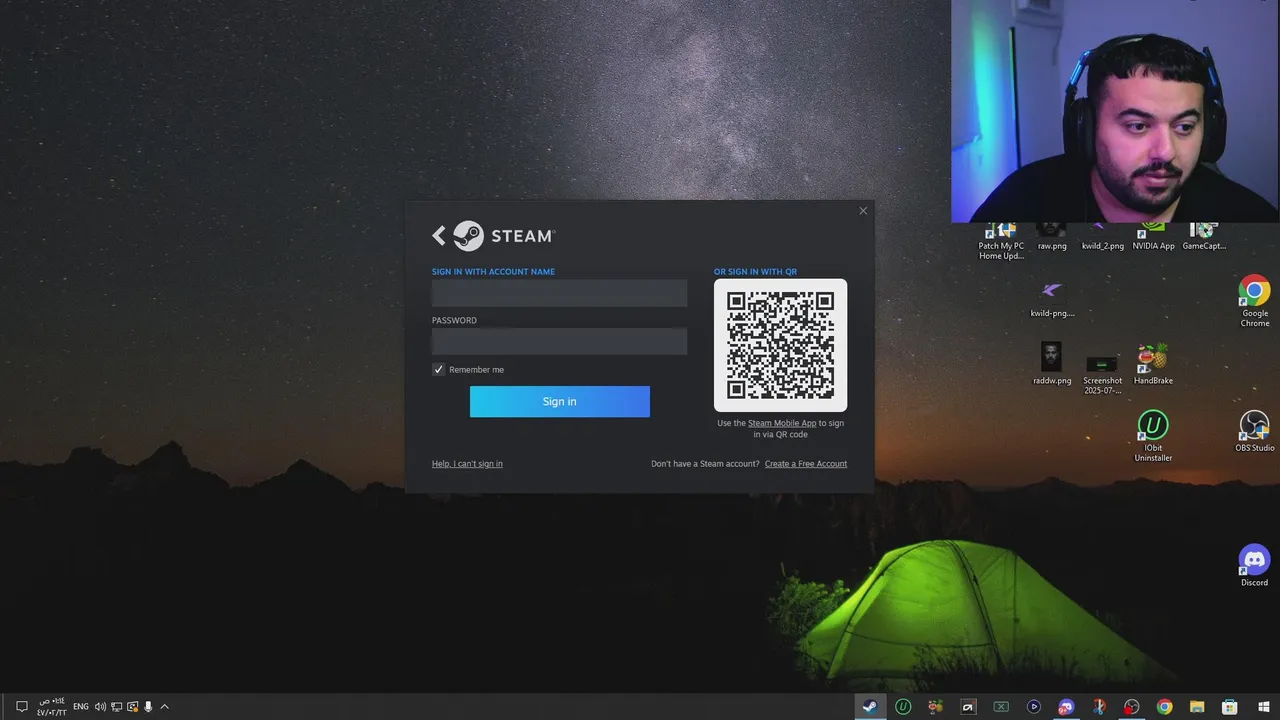
Task: Select the NVIDIA App desktop shortcut
Action: click(1153, 238)
